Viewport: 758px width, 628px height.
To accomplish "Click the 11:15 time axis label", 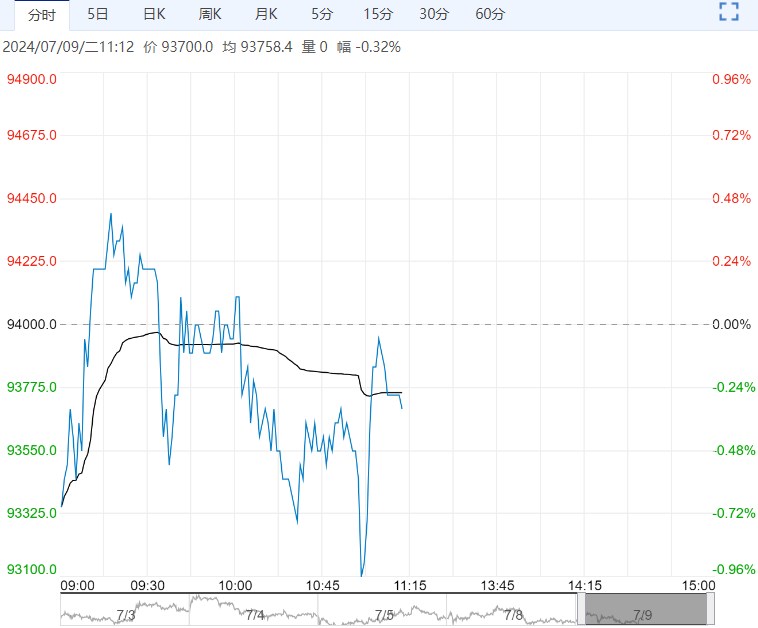I will point(410,585).
